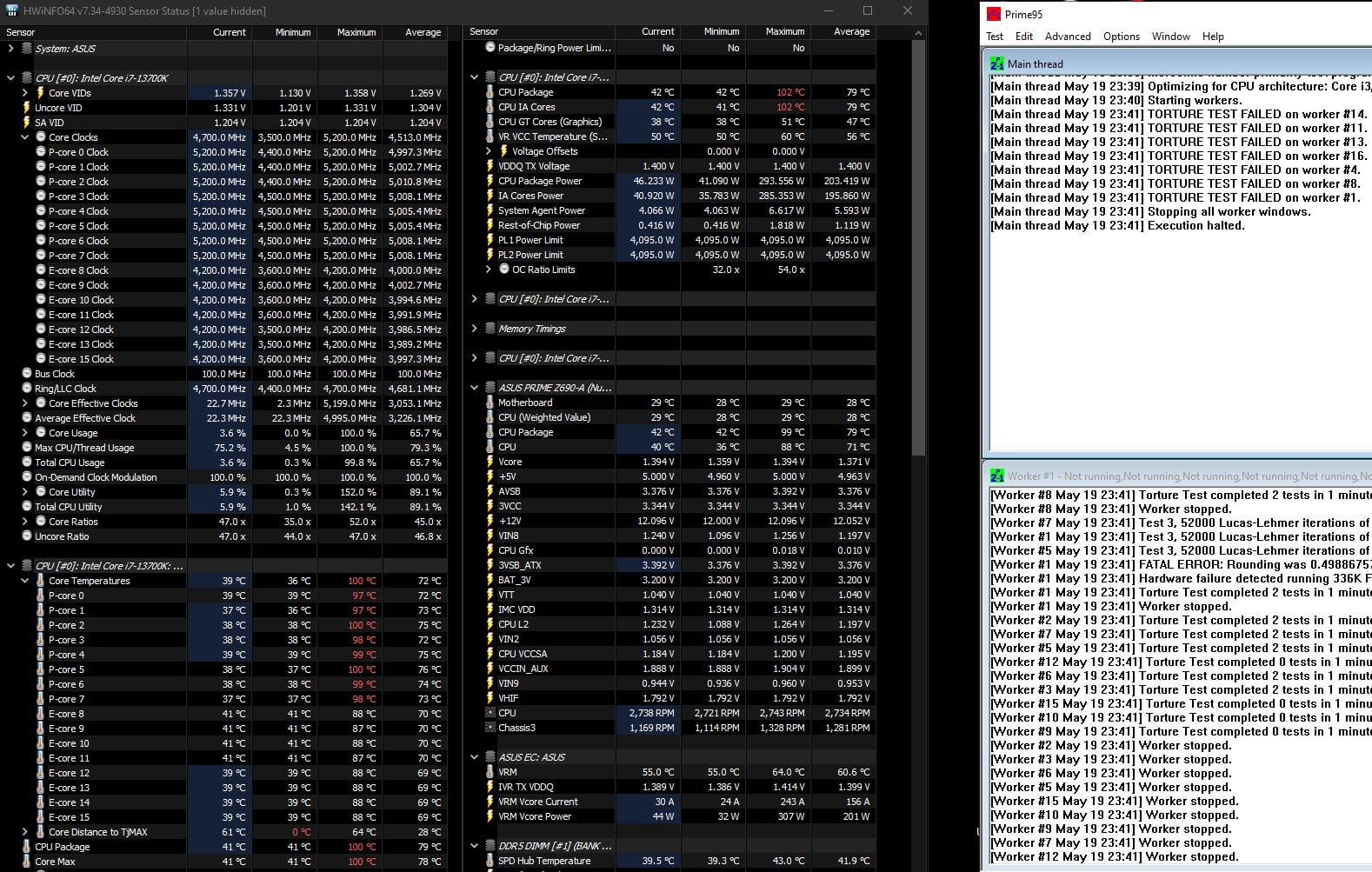1372x872 pixels.
Task: Expand Core Effective Clocks
Action: [24, 403]
